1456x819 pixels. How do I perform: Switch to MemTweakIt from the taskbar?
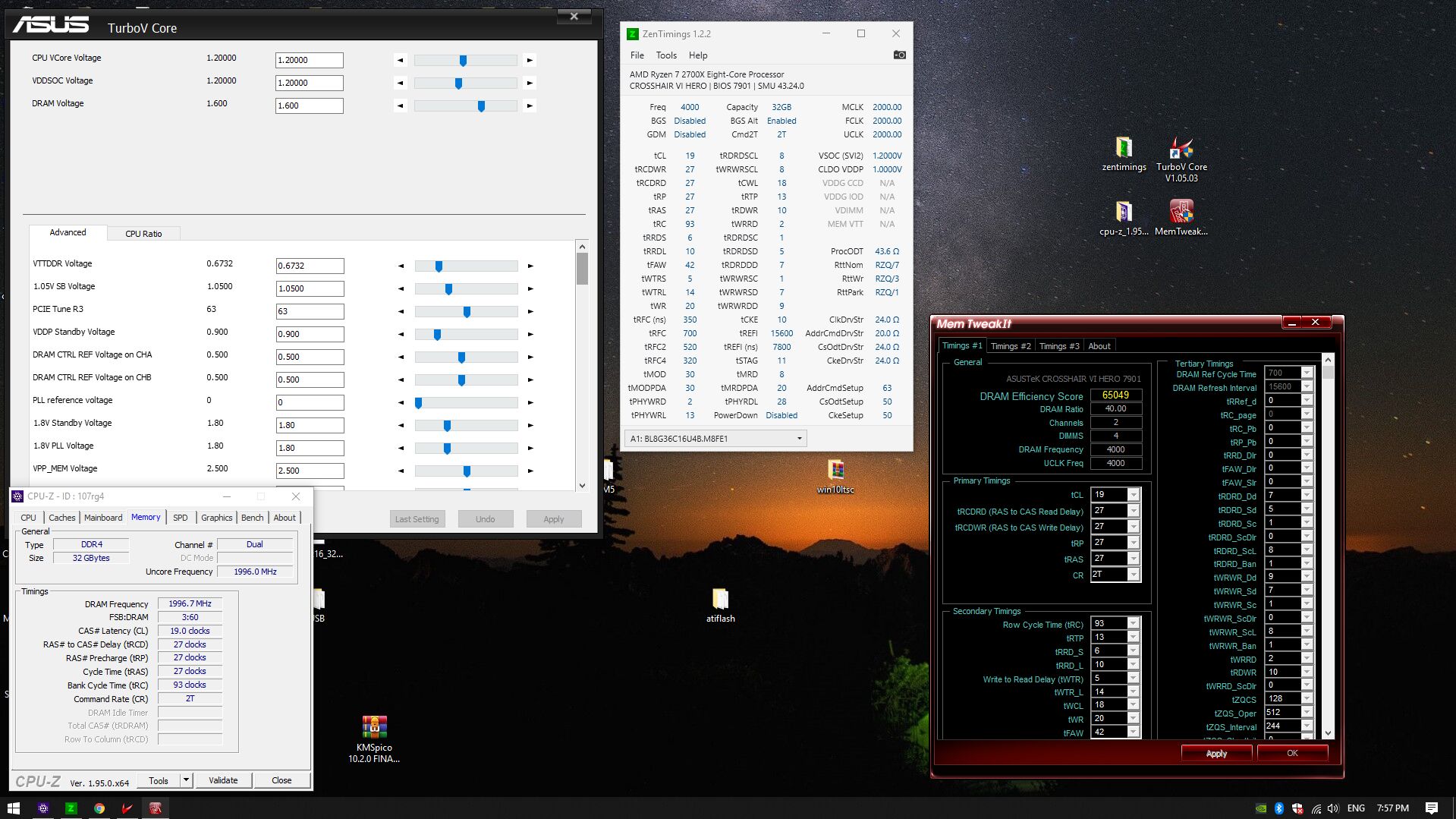156,808
